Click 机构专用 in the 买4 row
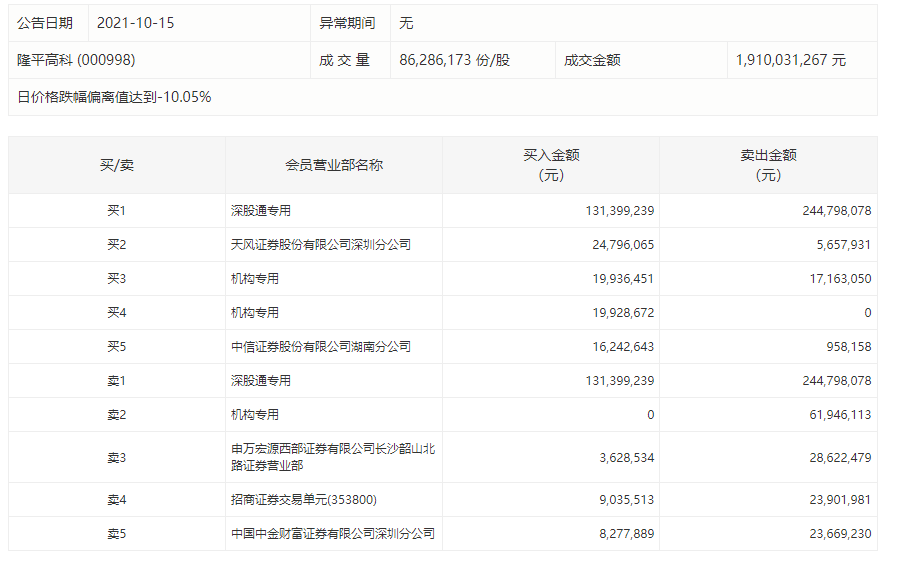This screenshot has width=901, height=563. (254, 313)
